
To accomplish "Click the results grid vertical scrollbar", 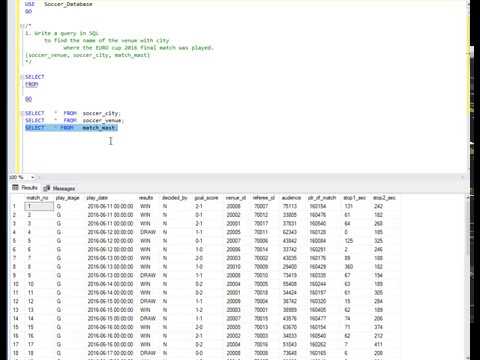I will 467,277.
